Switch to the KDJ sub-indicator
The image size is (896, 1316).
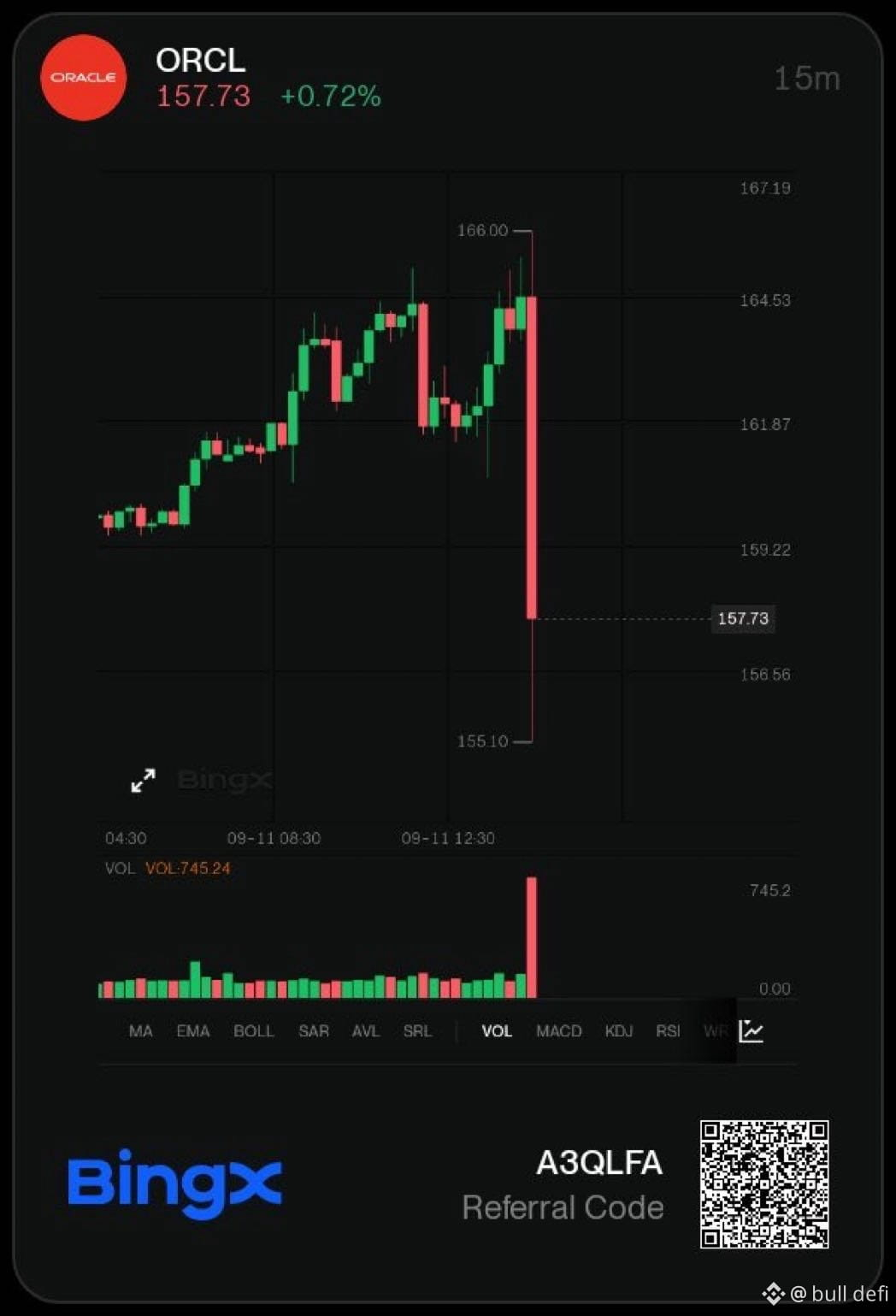click(619, 1031)
